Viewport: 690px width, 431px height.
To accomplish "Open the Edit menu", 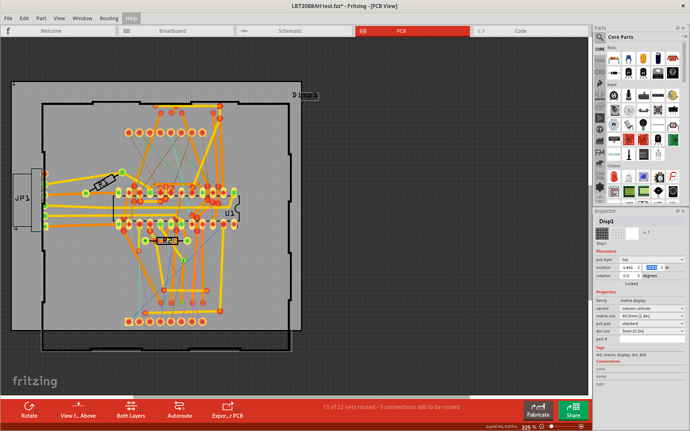I will coord(24,18).
